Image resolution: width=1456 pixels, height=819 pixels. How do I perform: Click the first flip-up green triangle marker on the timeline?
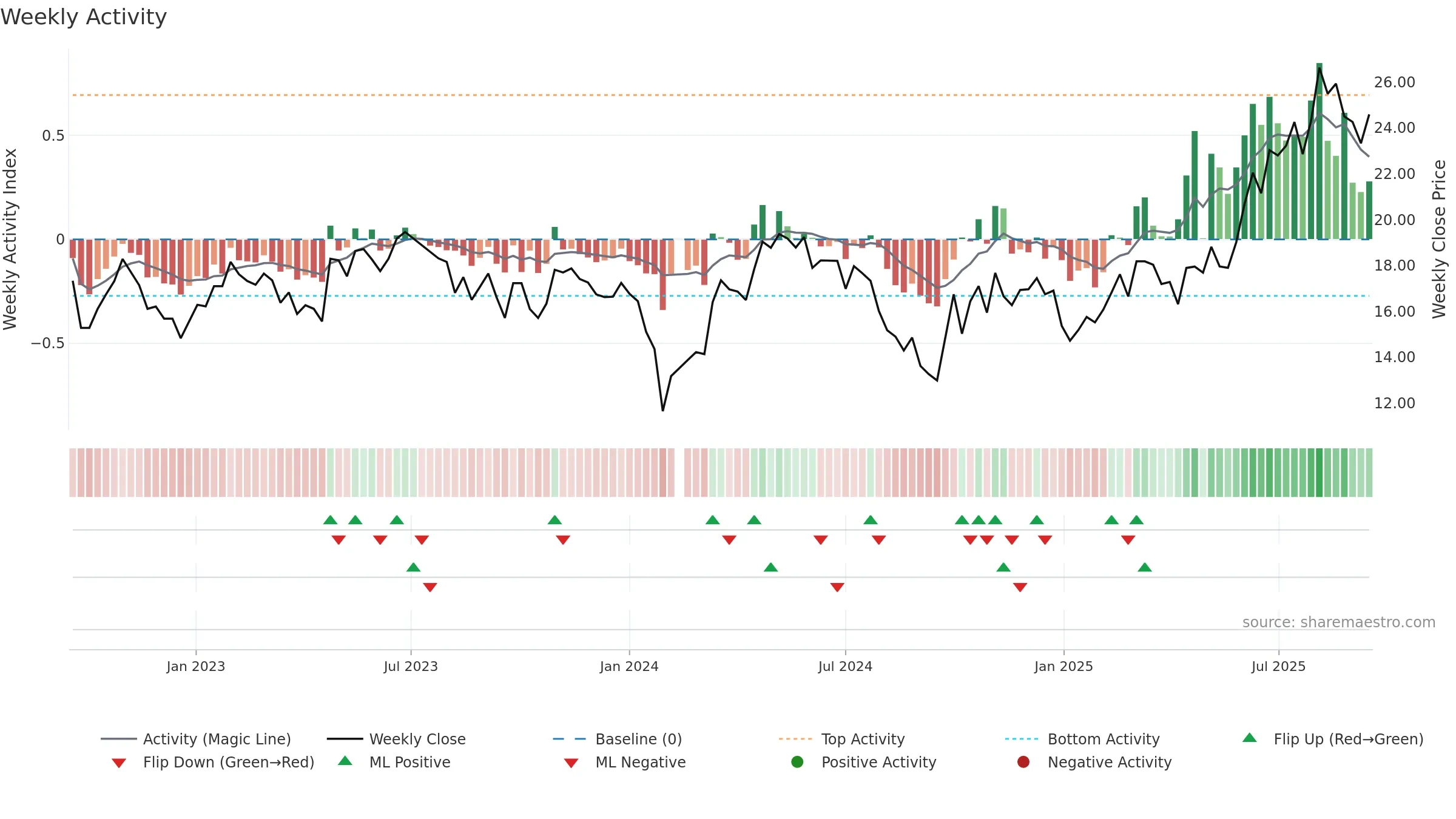pyautogui.click(x=331, y=520)
